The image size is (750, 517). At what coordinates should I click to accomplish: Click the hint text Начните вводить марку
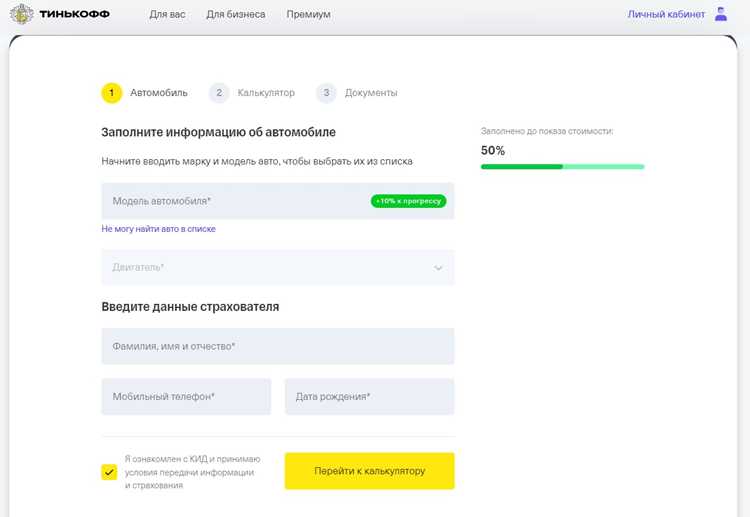(x=257, y=162)
